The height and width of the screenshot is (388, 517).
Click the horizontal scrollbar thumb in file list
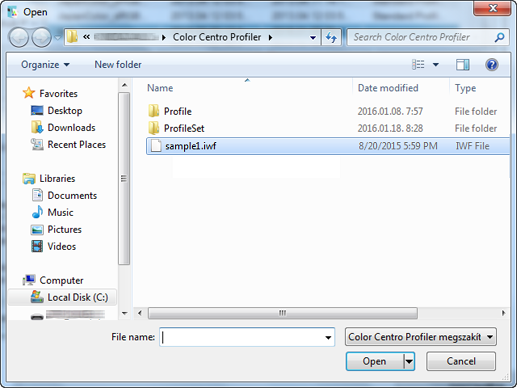[283, 313]
